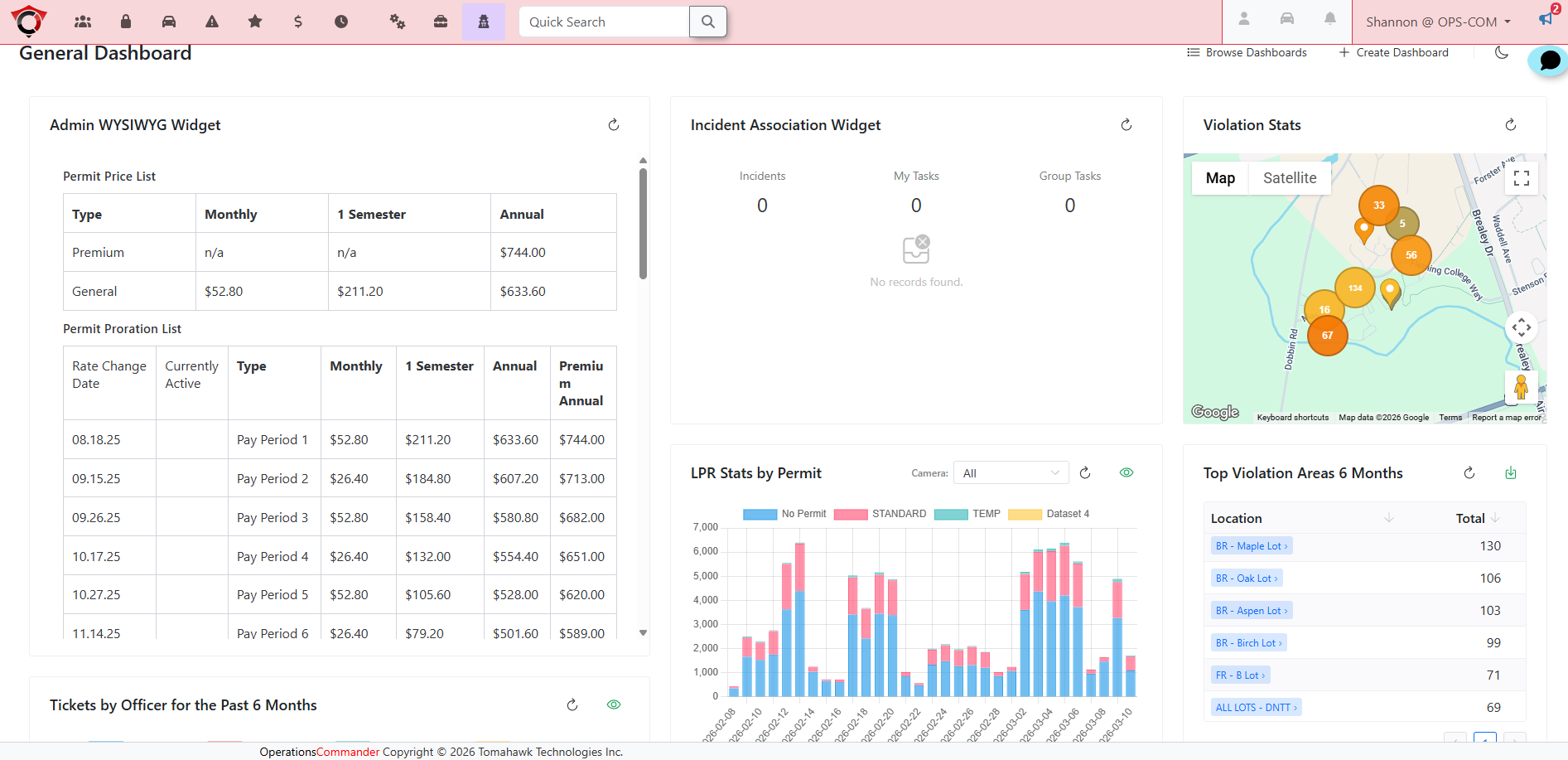This screenshot has height=760, width=1568.
Task: Toggle visibility on LPR Stats by Permit widget
Action: [1126, 472]
